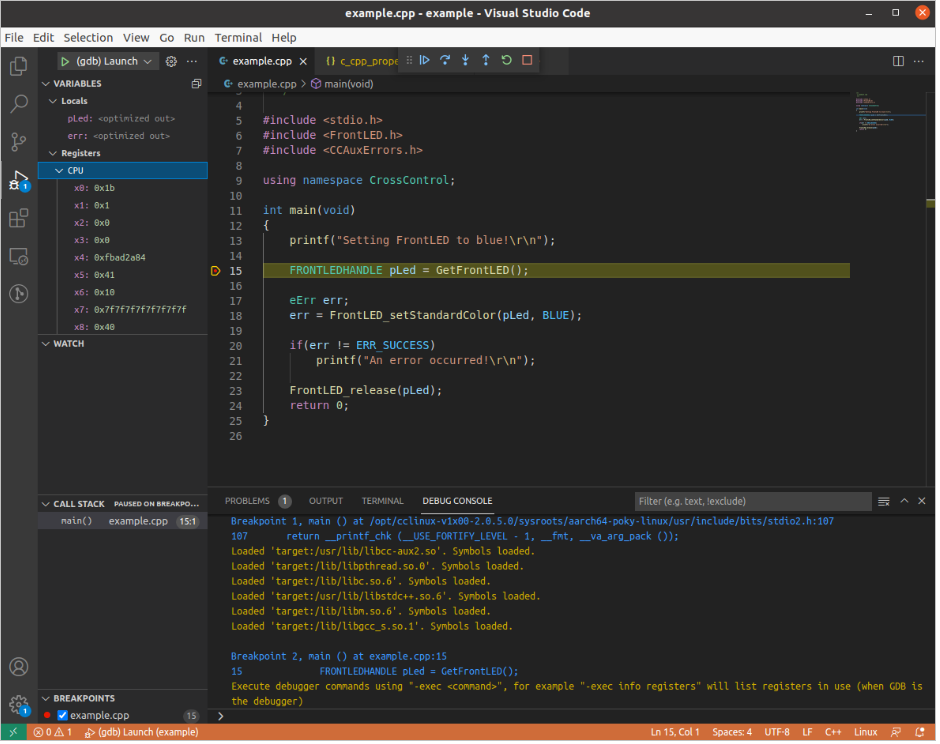940x744 pixels.
Task: Click the debug console filter input
Action: [x=750, y=501]
